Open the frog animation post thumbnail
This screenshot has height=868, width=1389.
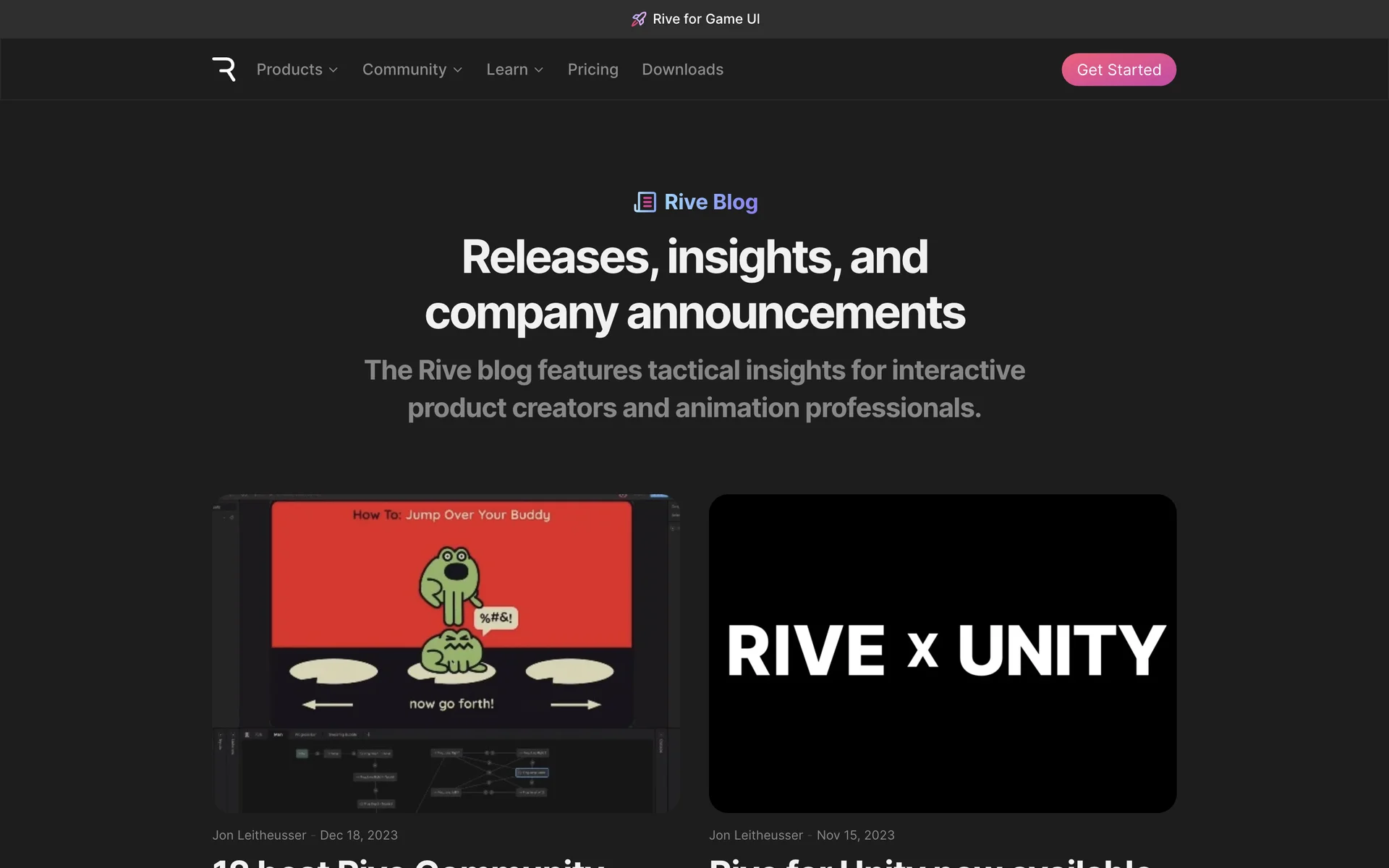pos(446,653)
